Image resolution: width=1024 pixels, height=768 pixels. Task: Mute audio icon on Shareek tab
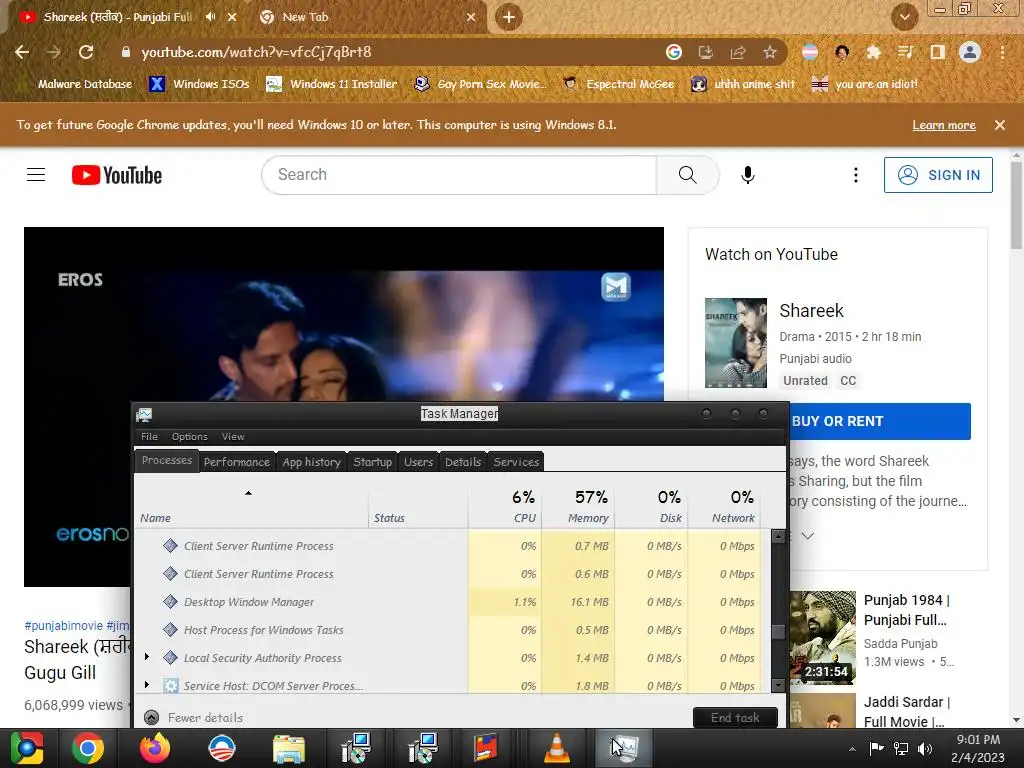tap(210, 17)
